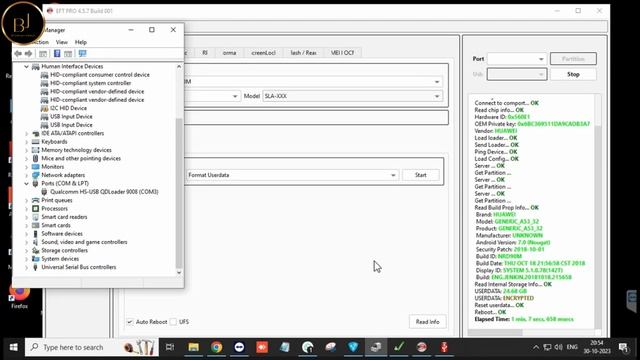Switch to the IMEI / OCF tab
Screen dimensions: 640x360
[x=342, y=53]
